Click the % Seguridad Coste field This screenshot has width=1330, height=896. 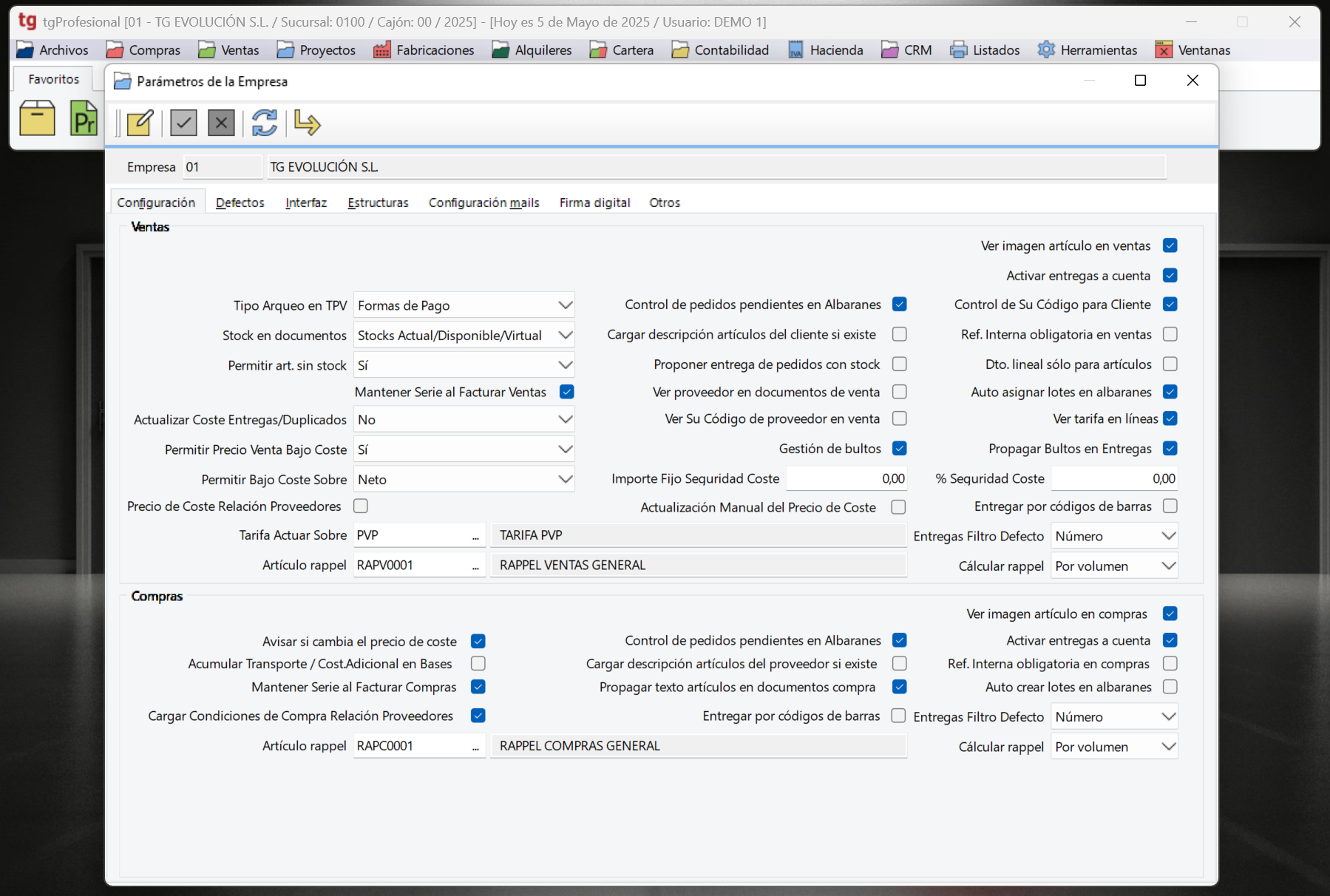click(x=1114, y=479)
